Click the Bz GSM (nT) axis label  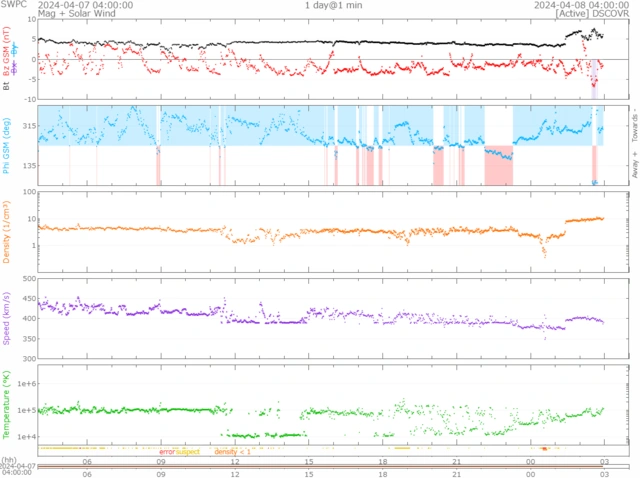coord(5,60)
